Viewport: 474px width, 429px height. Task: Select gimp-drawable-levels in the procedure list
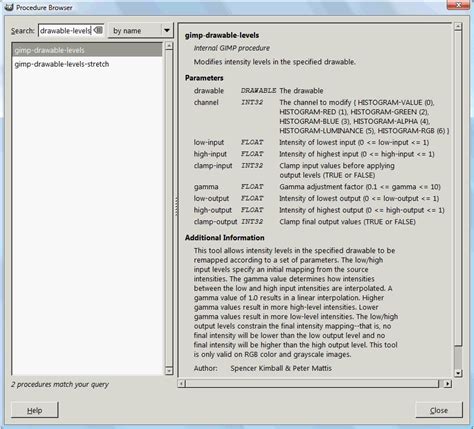(87, 50)
